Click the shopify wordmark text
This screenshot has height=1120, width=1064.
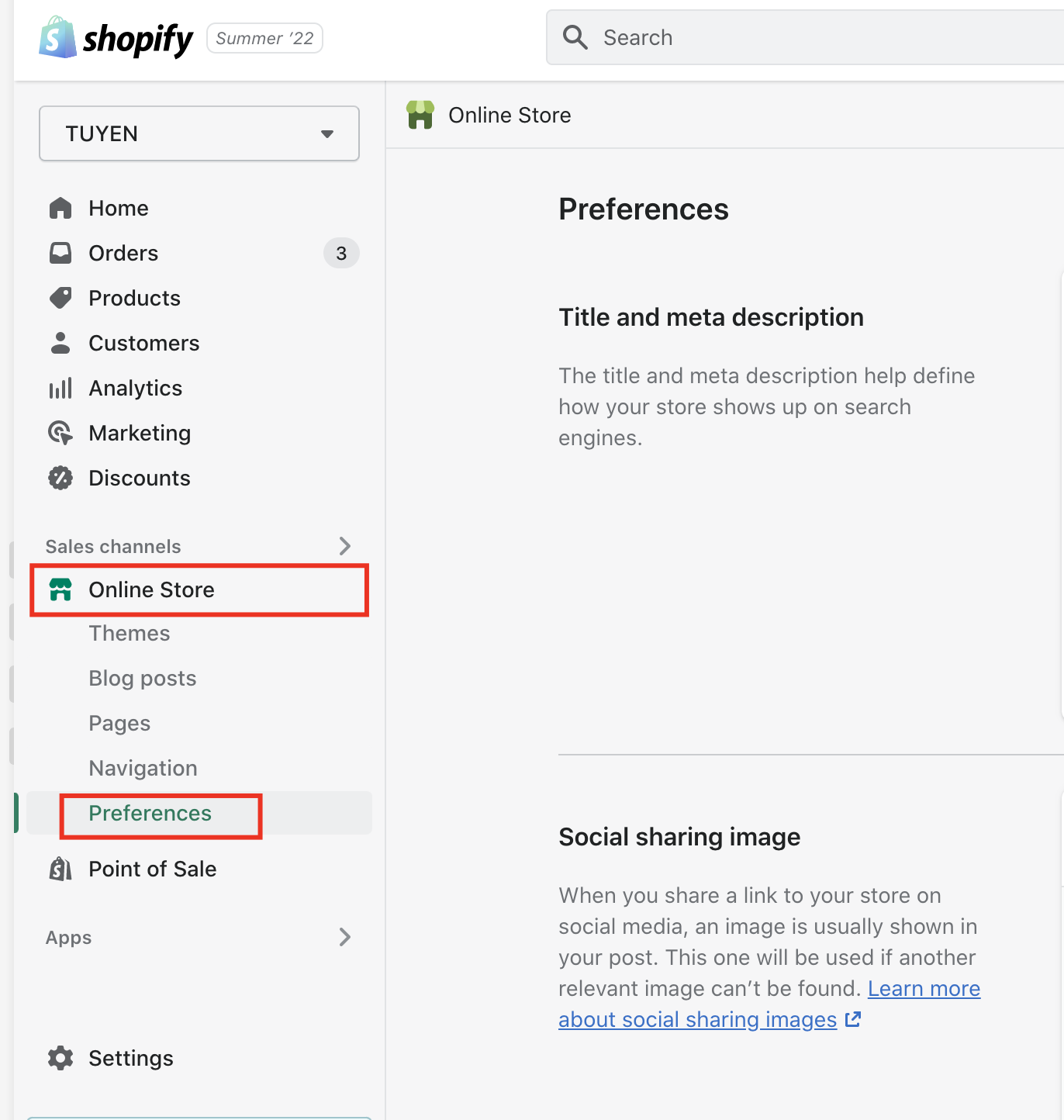[138, 39]
